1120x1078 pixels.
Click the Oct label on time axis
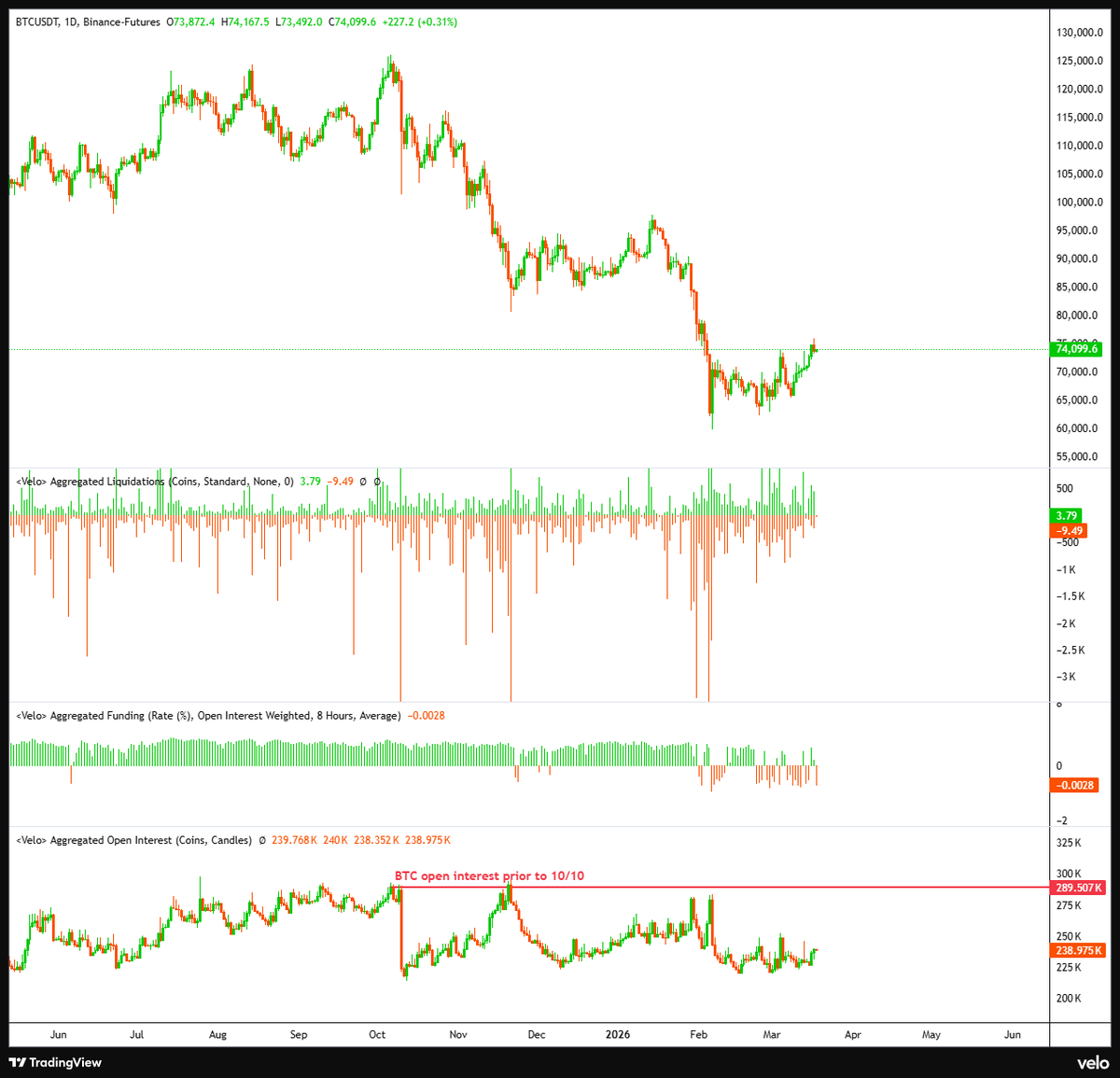coord(377,1034)
